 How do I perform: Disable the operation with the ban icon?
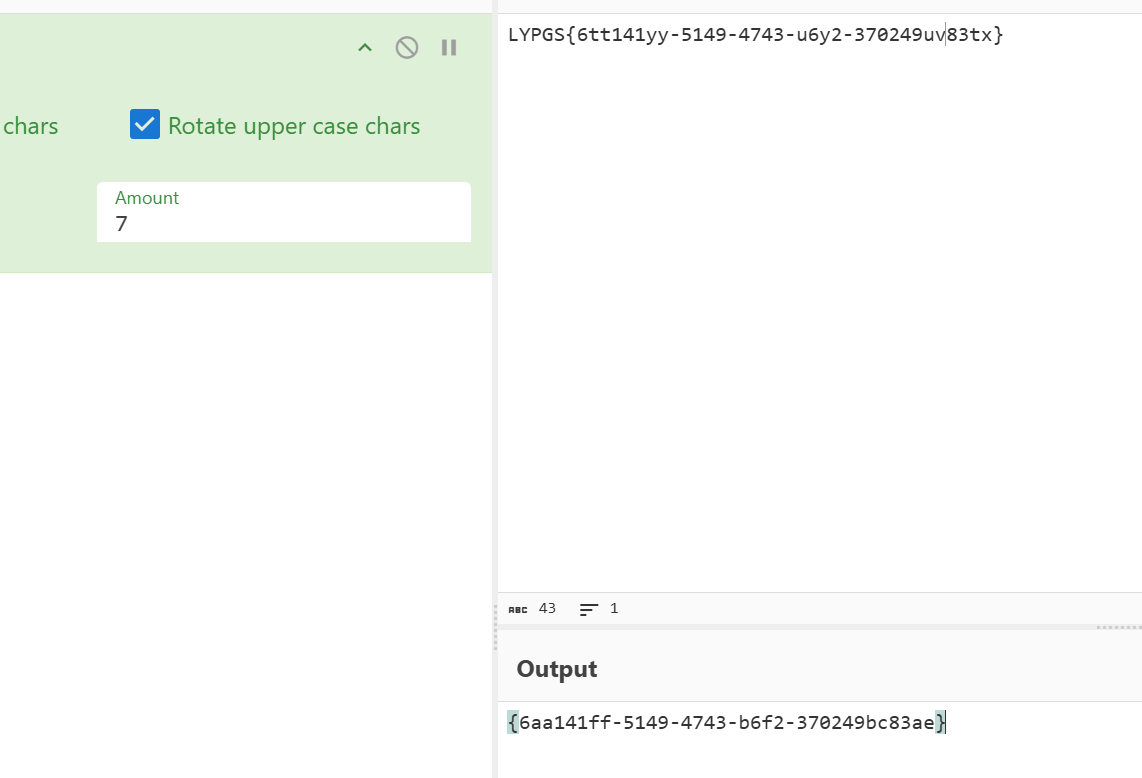tap(407, 48)
